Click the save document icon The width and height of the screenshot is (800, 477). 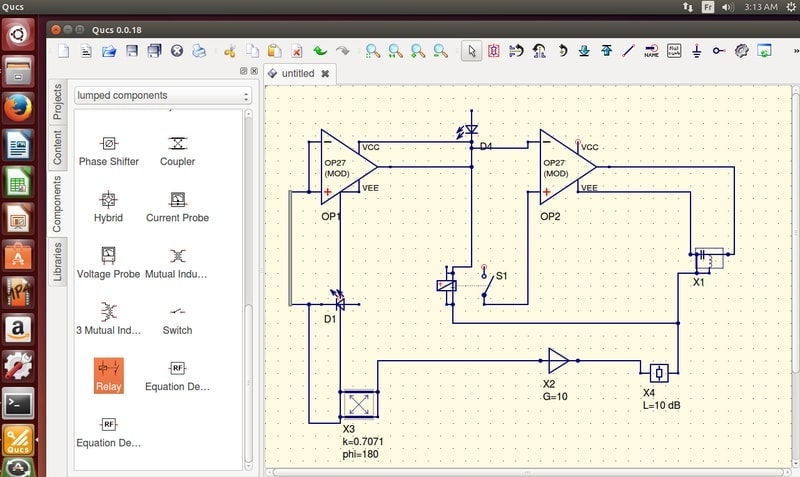coord(132,51)
